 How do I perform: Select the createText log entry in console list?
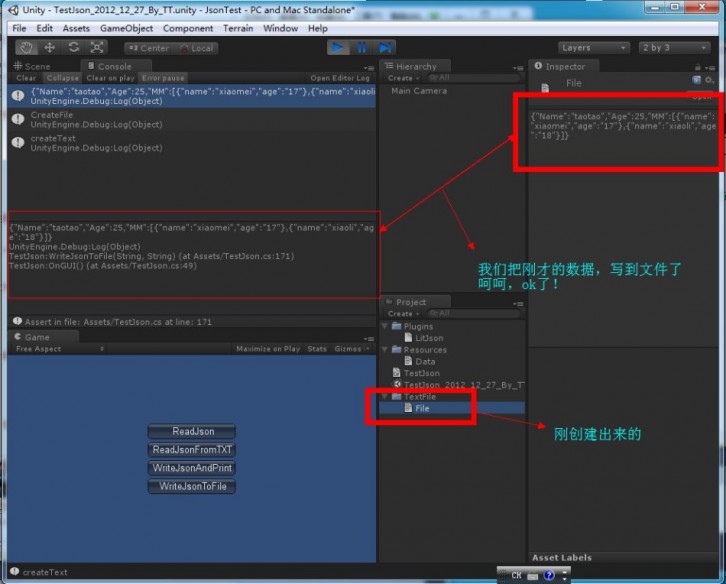pyautogui.click(x=191, y=143)
